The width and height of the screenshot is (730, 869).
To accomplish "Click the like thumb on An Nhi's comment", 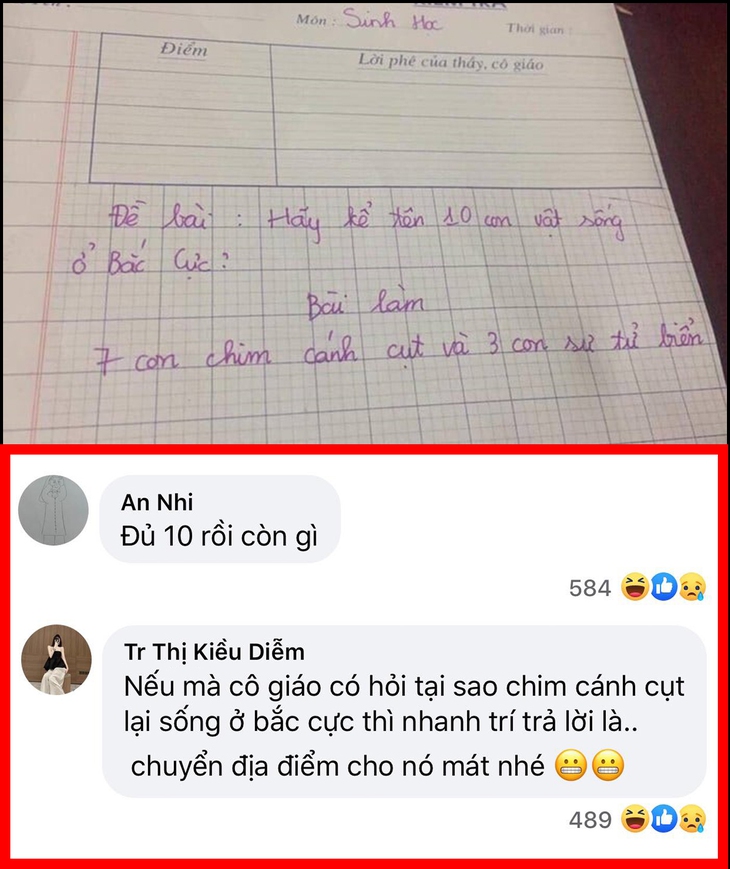I will (x=664, y=587).
